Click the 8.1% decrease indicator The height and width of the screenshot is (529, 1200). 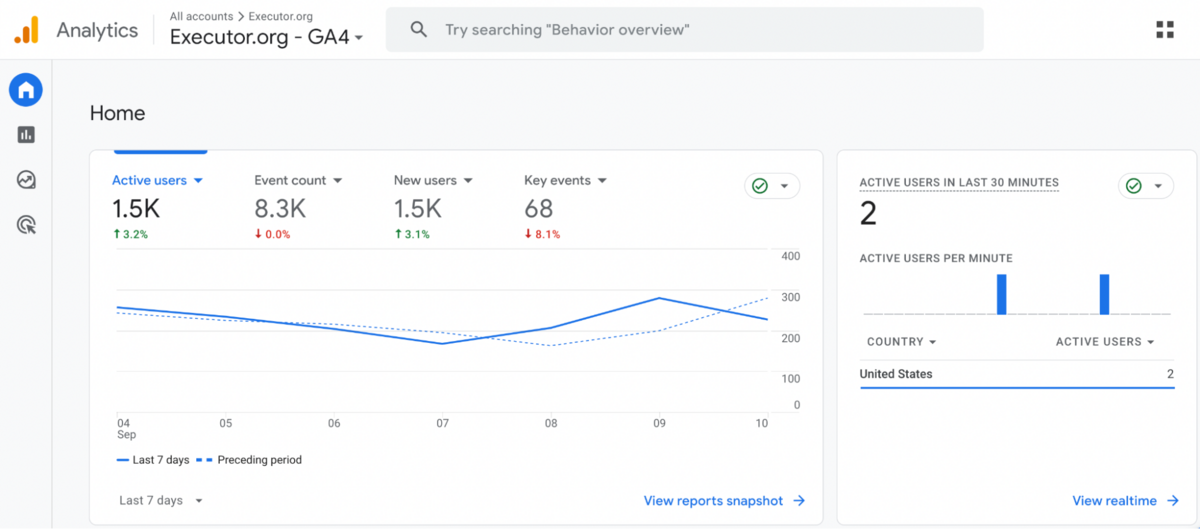click(542, 234)
